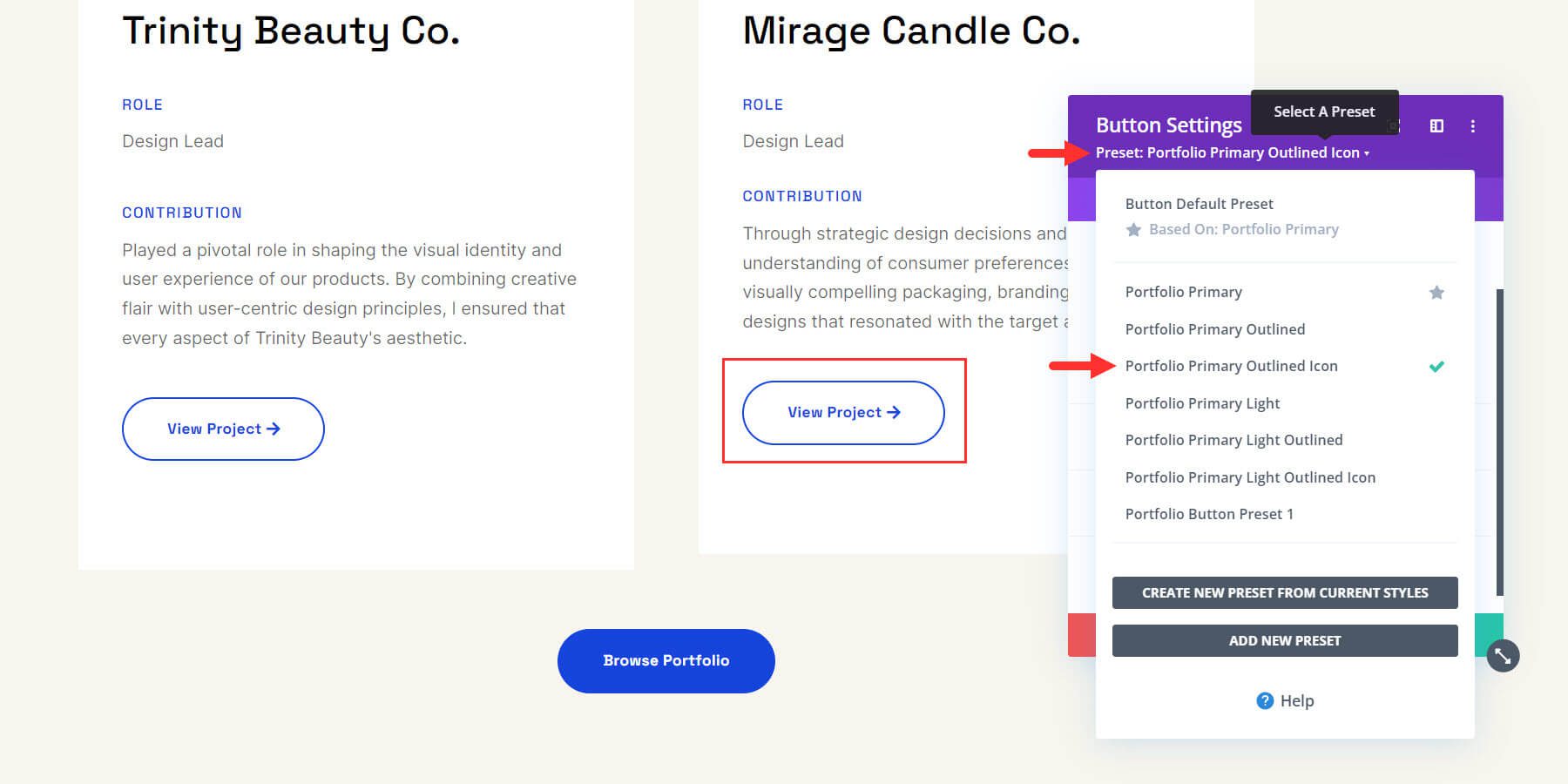Select the Portfolio Primary Light preset
Image resolution: width=1568 pixels, height=784 pixels.
[x=1202, y=403]
